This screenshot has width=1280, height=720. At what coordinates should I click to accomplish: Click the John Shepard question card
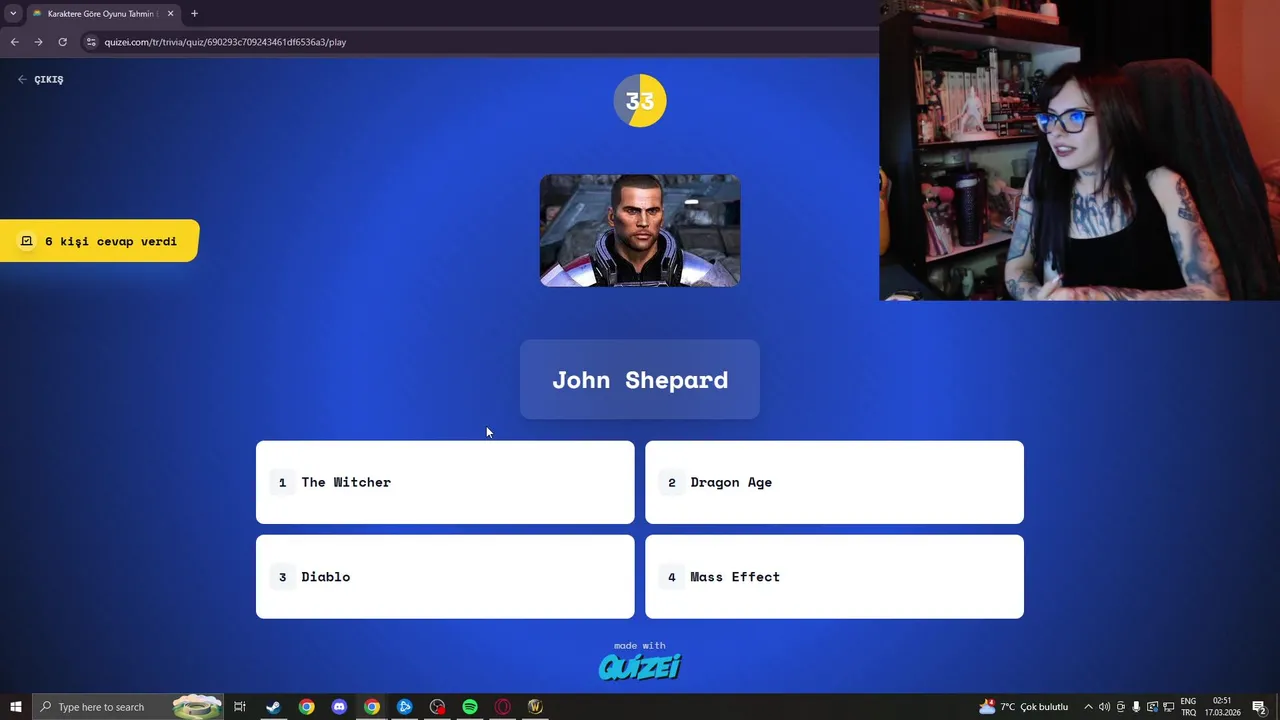[x=640, y=380]
